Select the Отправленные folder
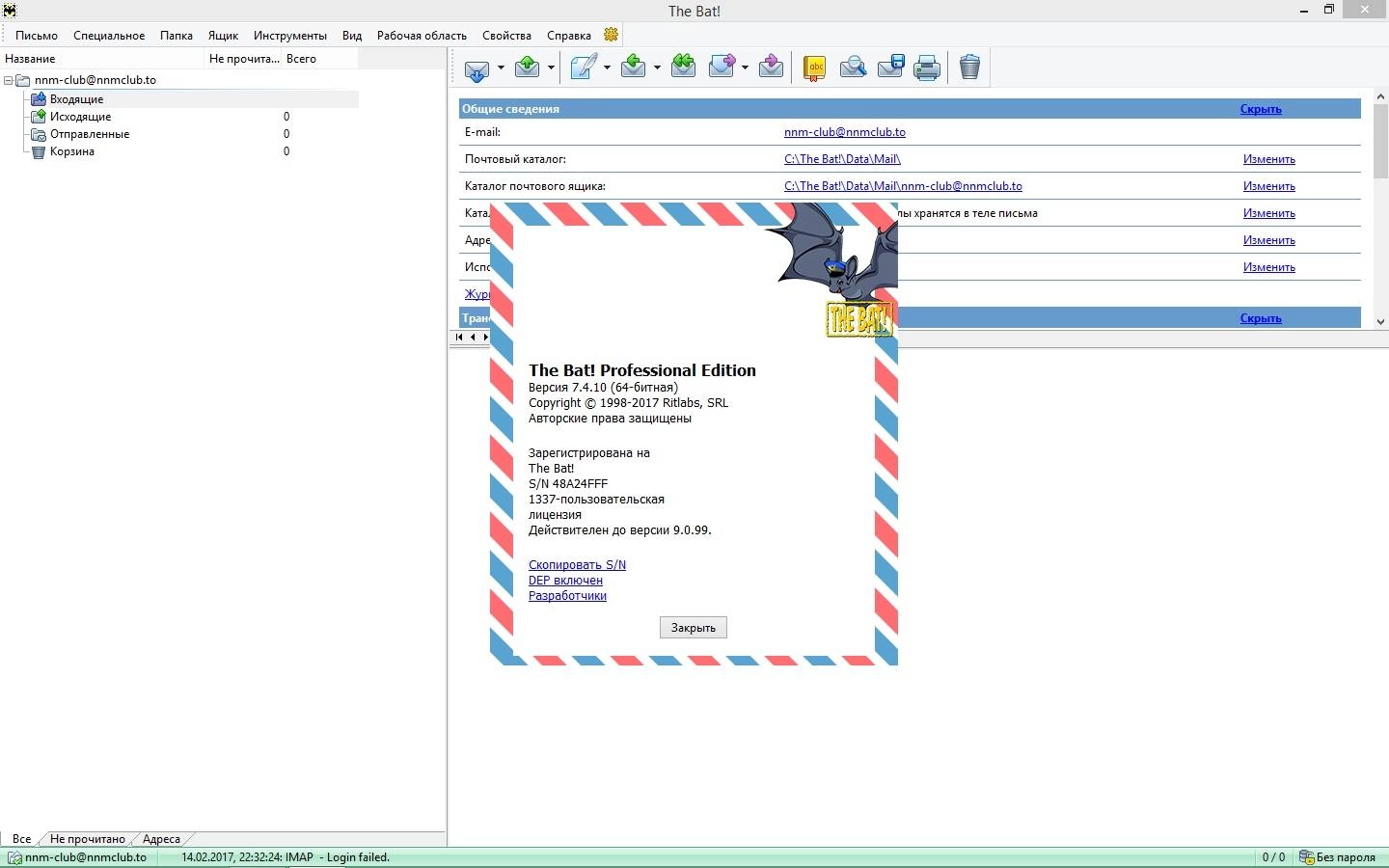 coord(90,134)
